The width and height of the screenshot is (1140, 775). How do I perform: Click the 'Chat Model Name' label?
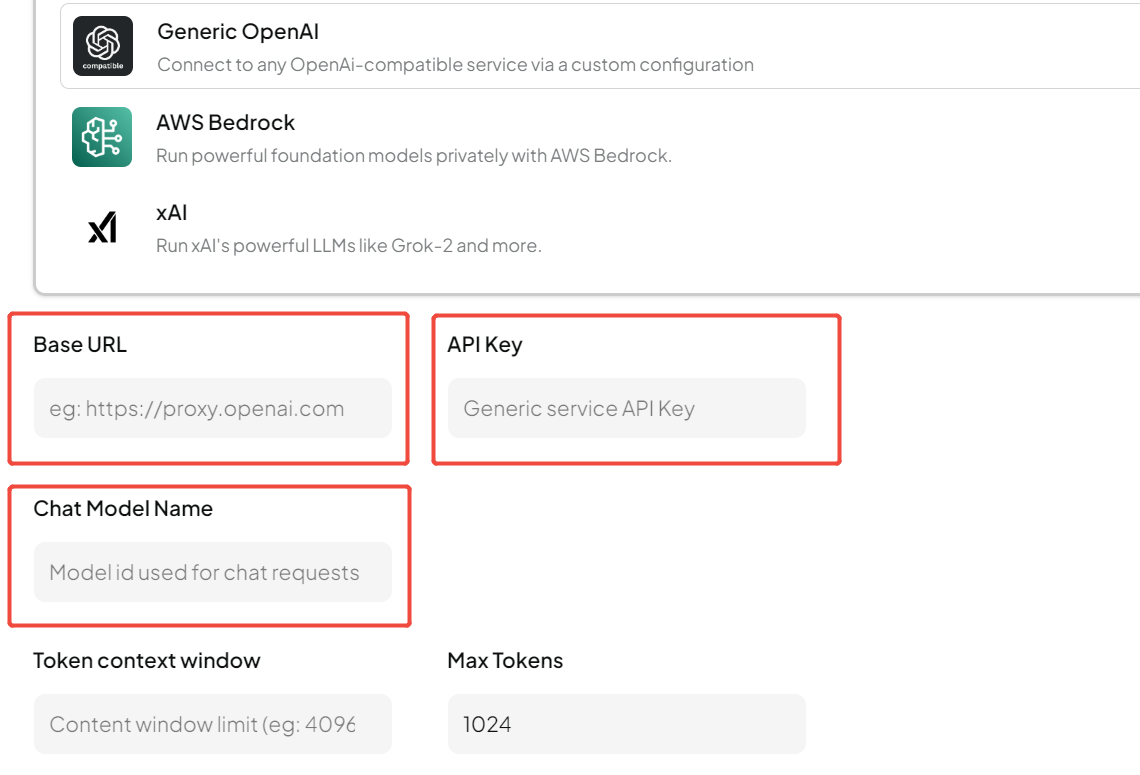coord(123,509)
